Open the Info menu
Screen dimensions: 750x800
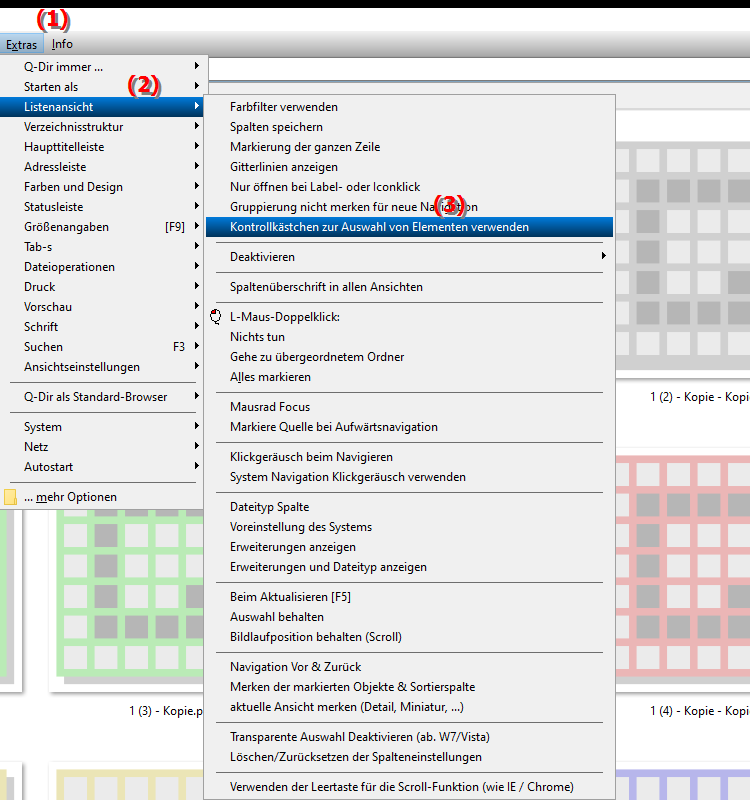tap(62, 44)
